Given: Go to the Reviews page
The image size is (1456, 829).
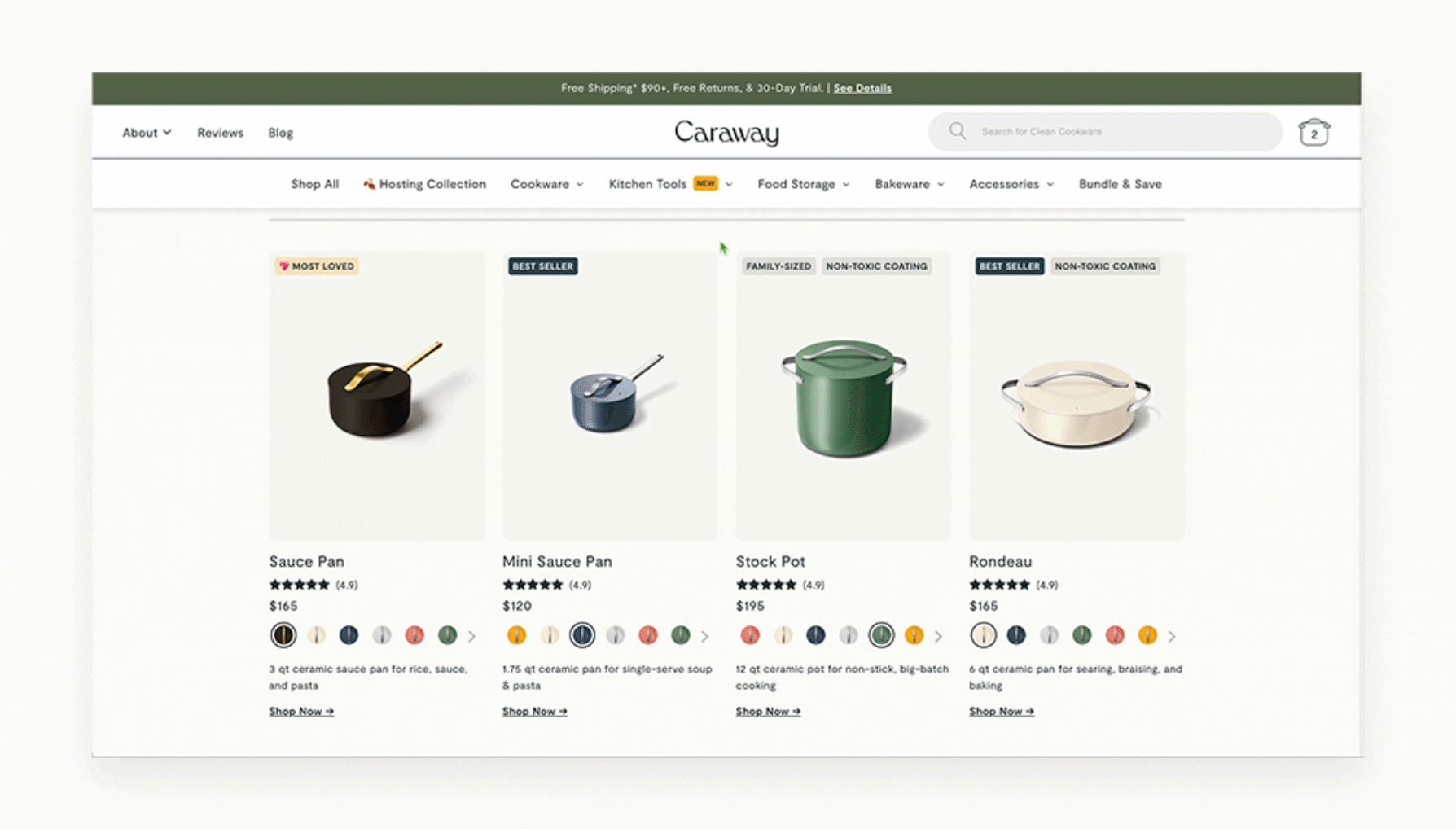Looking at the screenshot, I should 220,133.
